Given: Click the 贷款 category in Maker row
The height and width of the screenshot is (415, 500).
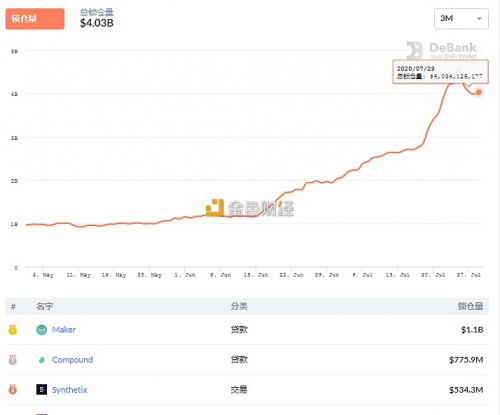Looking at the screenshot, I should 239,330.
